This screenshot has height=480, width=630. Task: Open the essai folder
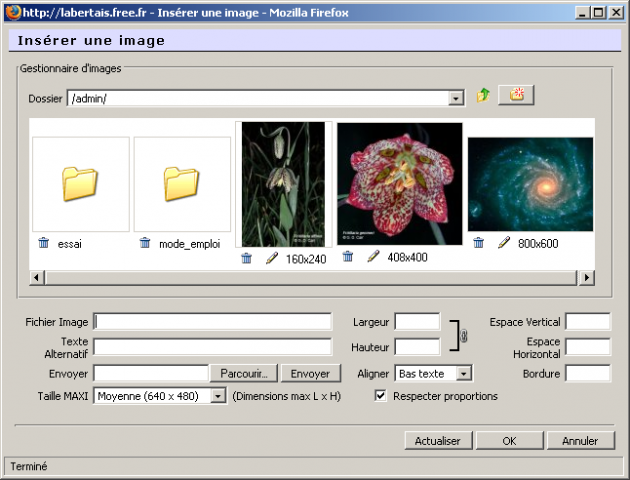(80, 184)
